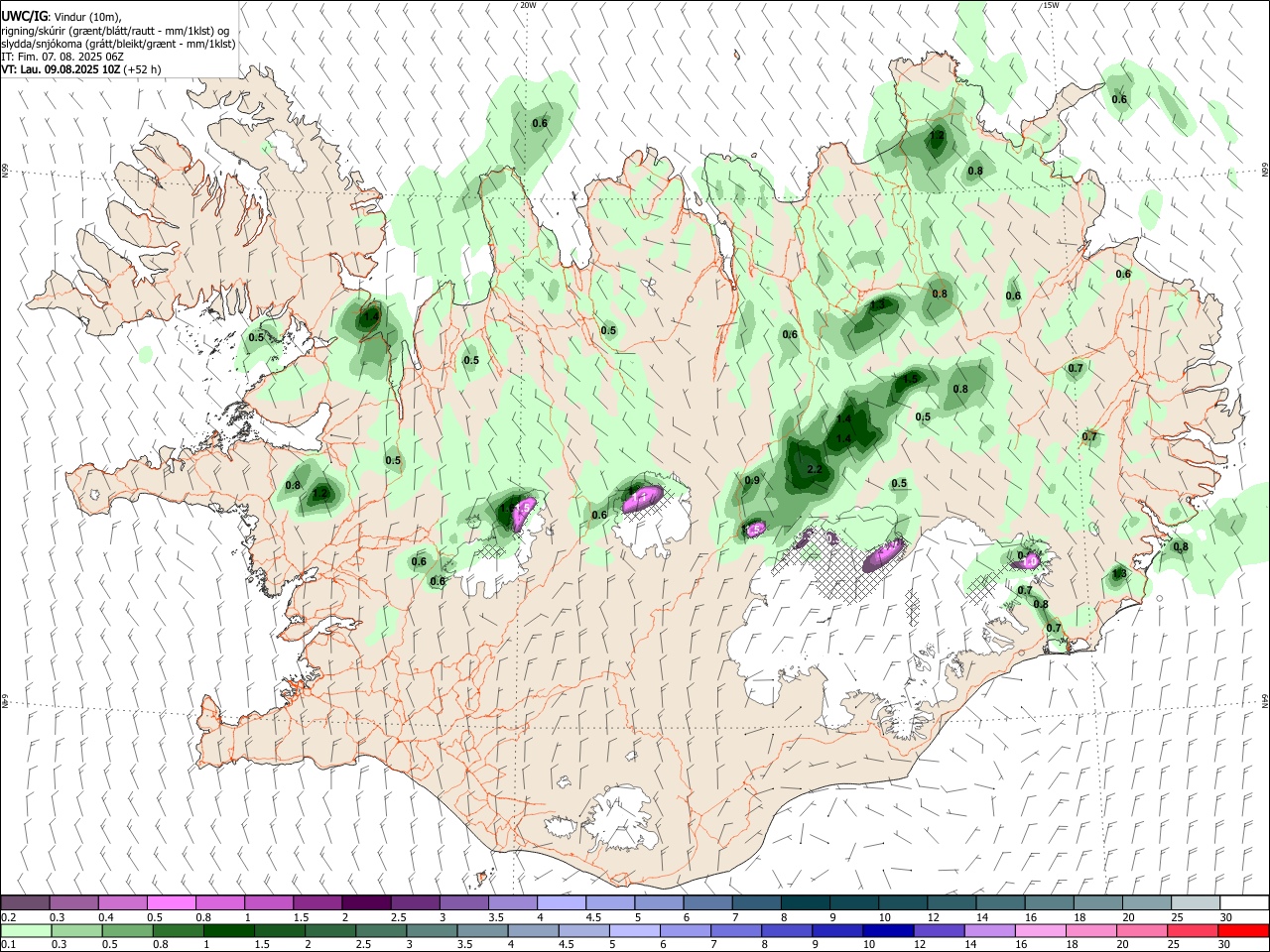Pick the bright magenta swatch between 0.5 and 0.8 on the snow scale
Viewport: 1270px width, 952px height.
click(x=171, y=903)
